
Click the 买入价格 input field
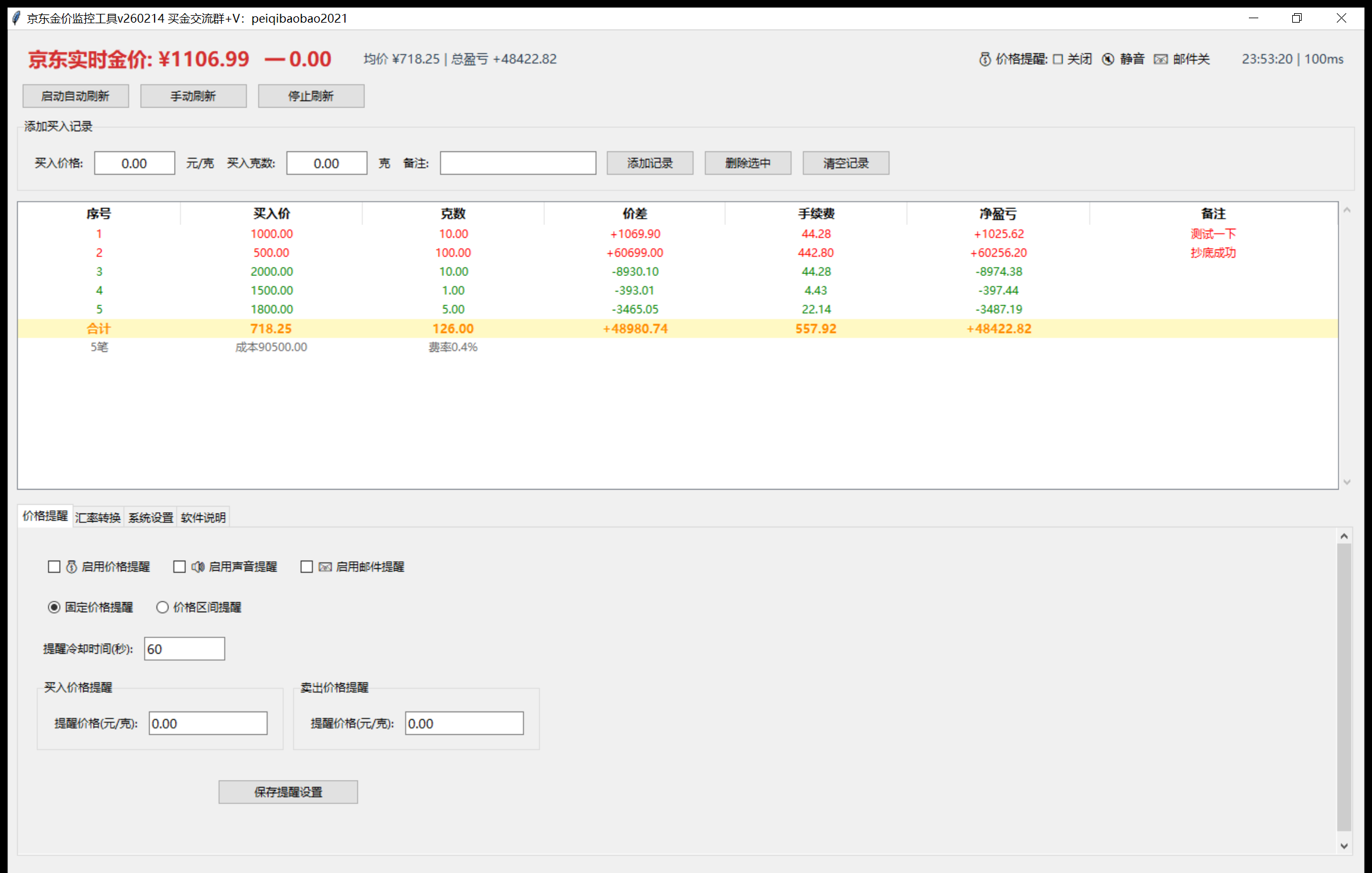click(x=134, y=163)
